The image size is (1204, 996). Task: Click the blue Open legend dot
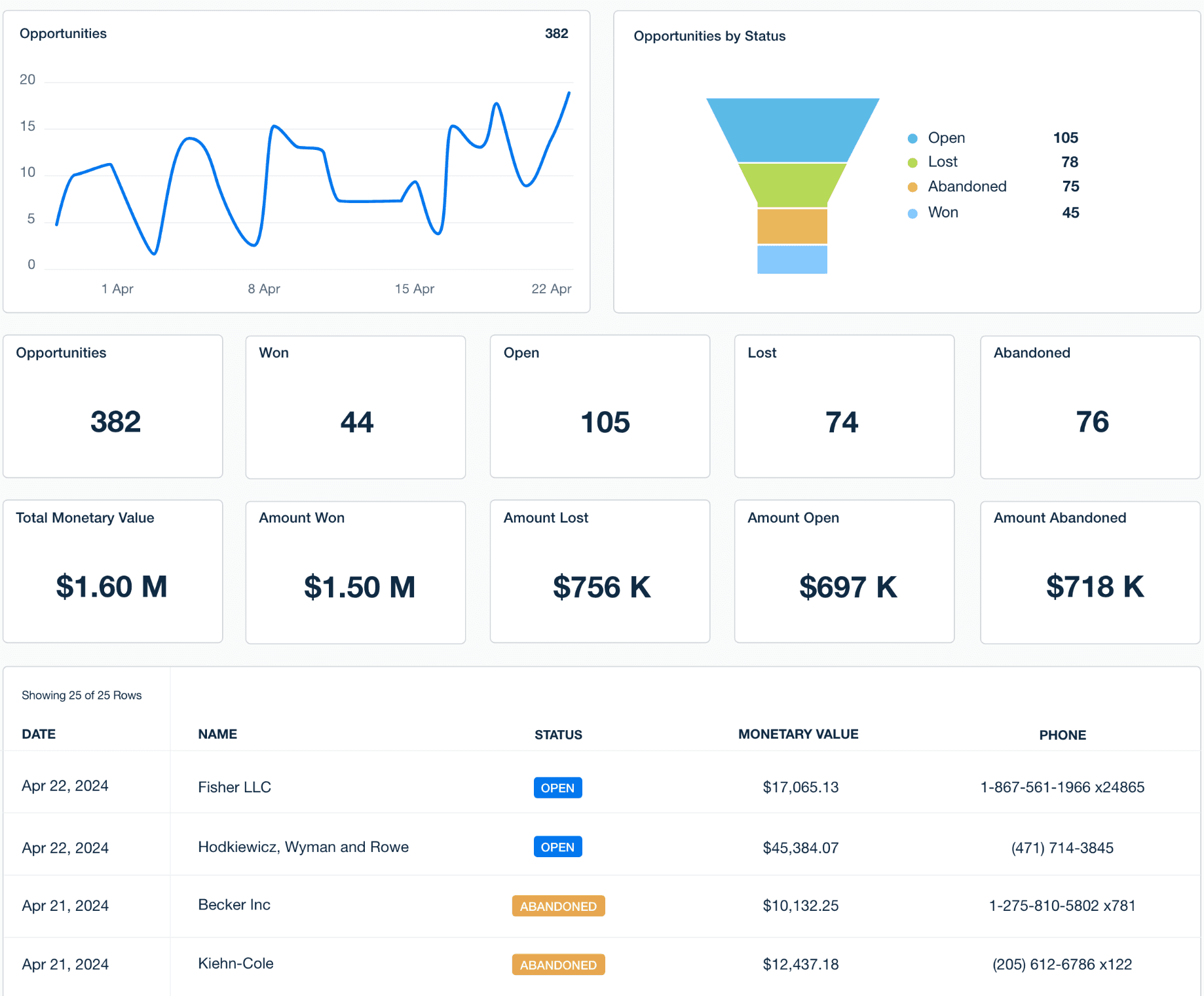click(912, 138)
